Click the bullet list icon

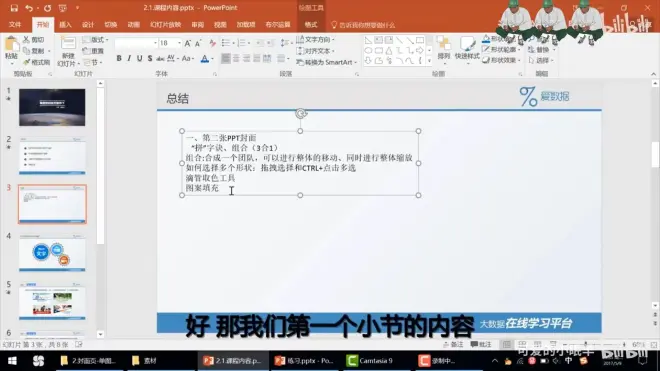226,43
